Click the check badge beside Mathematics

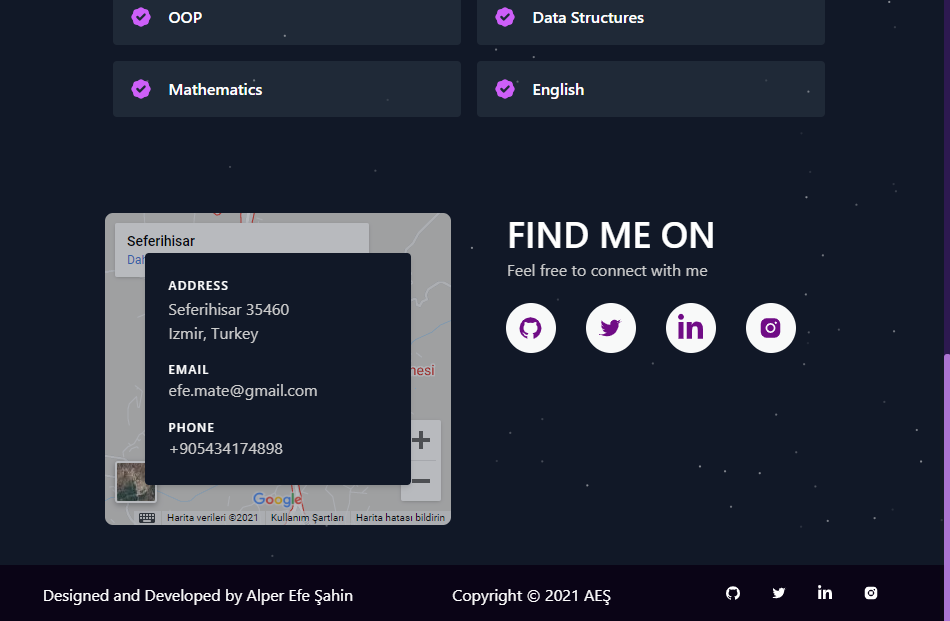click(x=141, y=89)
